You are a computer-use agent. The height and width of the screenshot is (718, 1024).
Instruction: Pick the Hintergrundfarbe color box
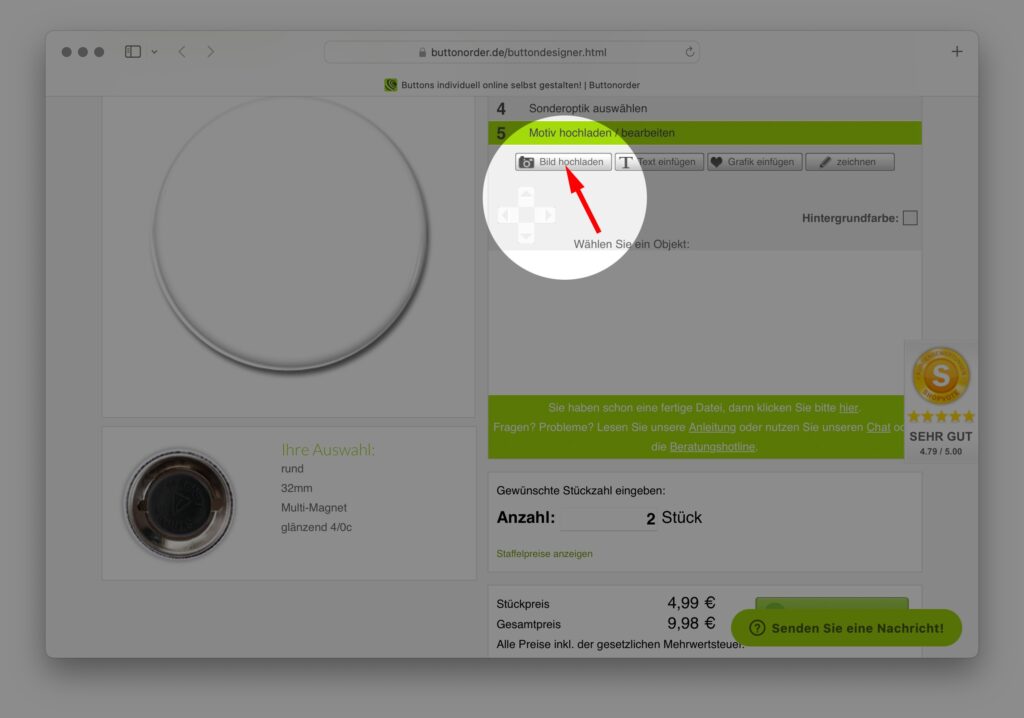(x=909, y=218)
